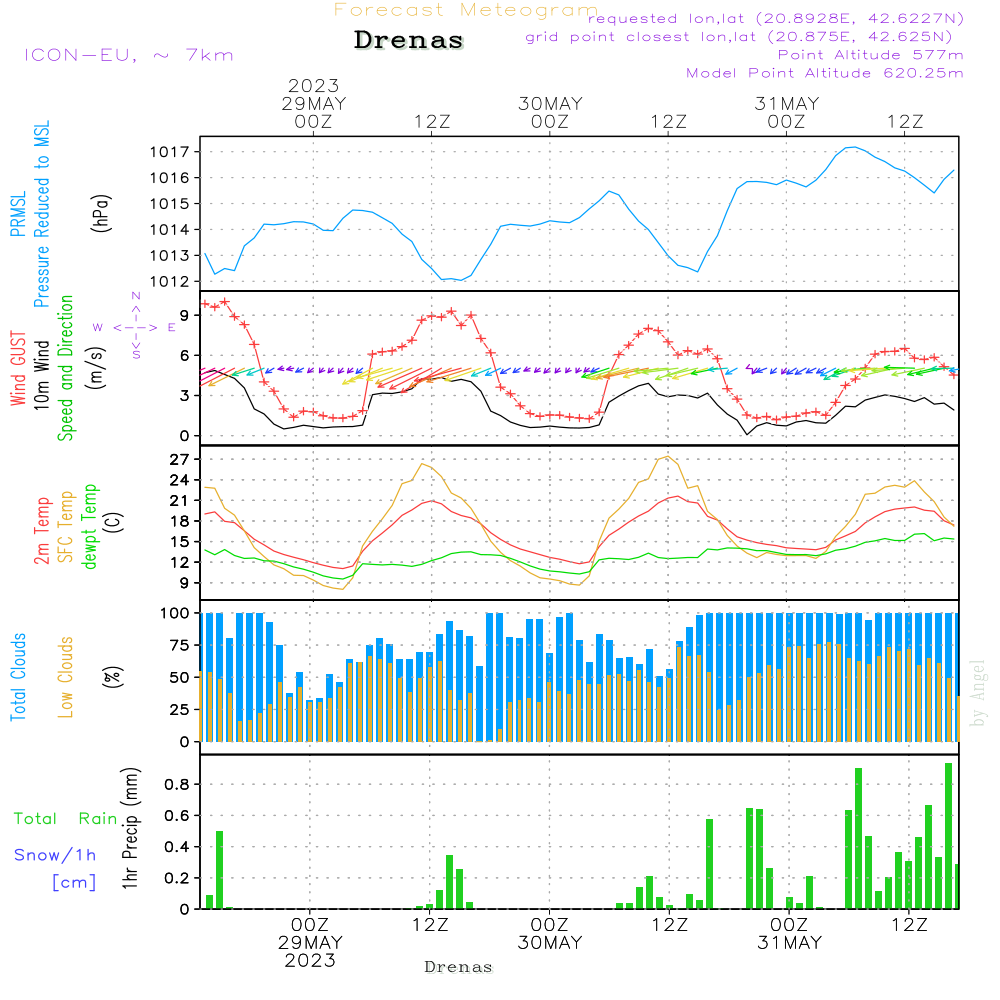Select the red Wind GUST legend label

pyautogui.click(x=18, y=370)
